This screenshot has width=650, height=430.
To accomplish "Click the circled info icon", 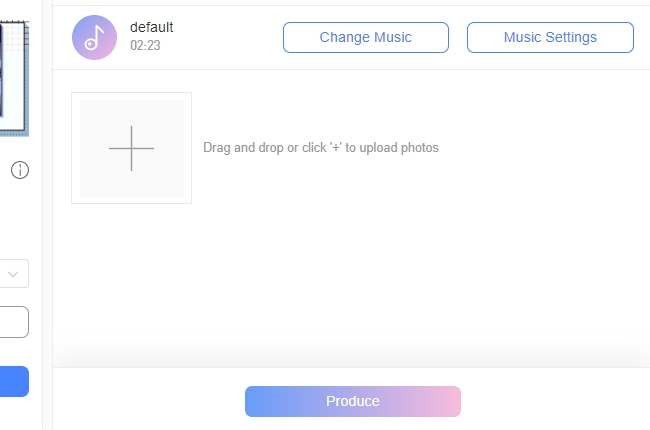I will (19, 170).
